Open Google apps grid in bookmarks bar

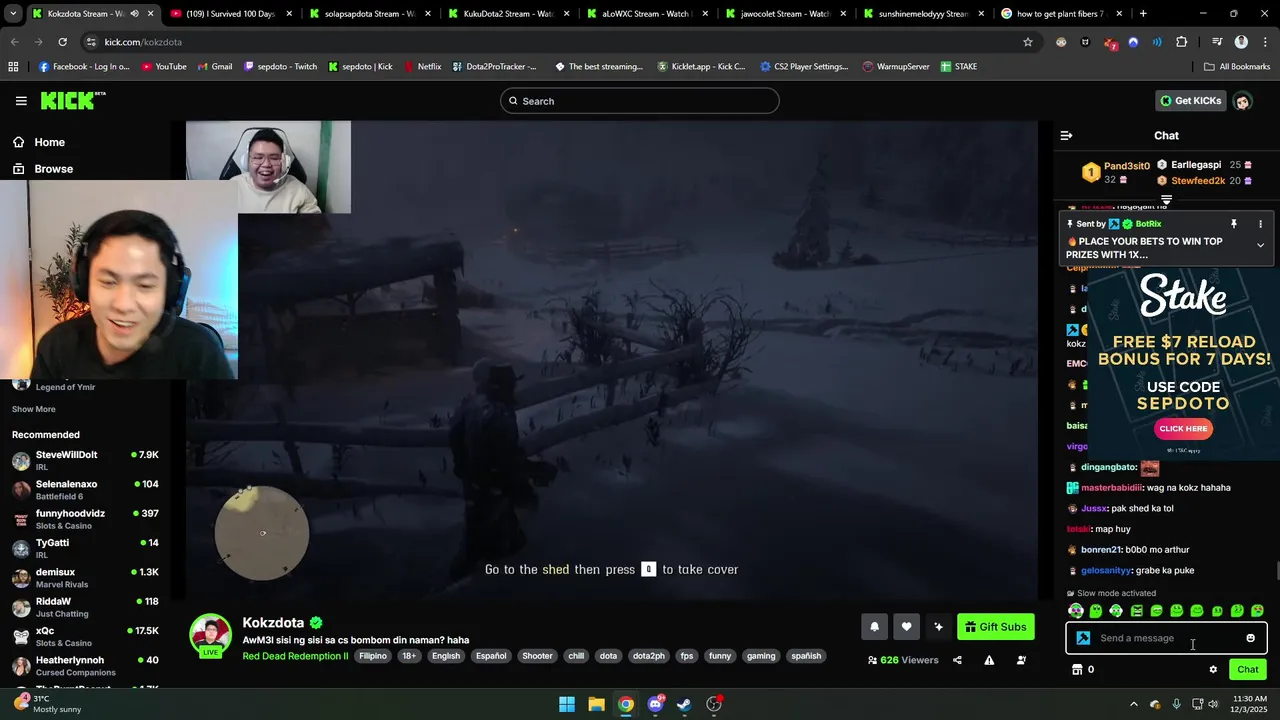point(13,67)
